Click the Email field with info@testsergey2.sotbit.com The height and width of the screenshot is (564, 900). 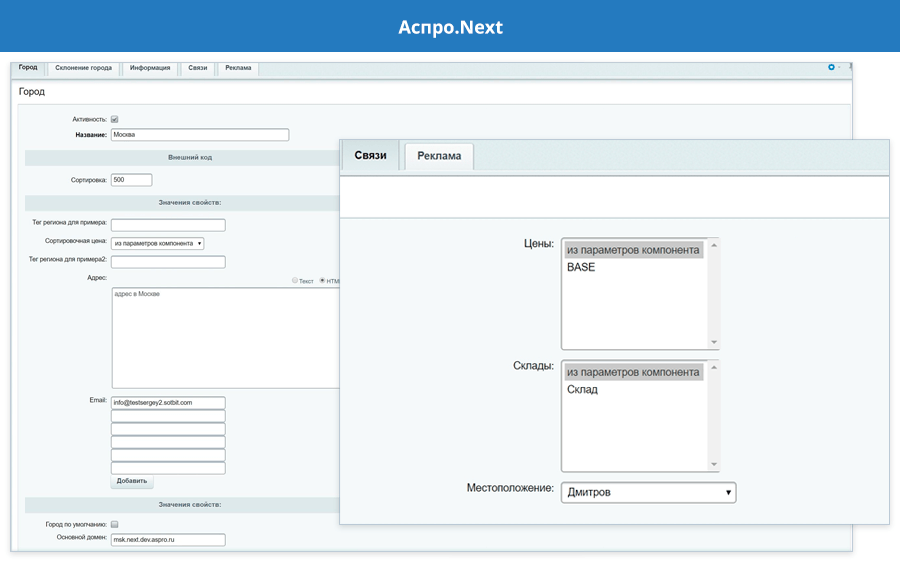tap(168, 403)
